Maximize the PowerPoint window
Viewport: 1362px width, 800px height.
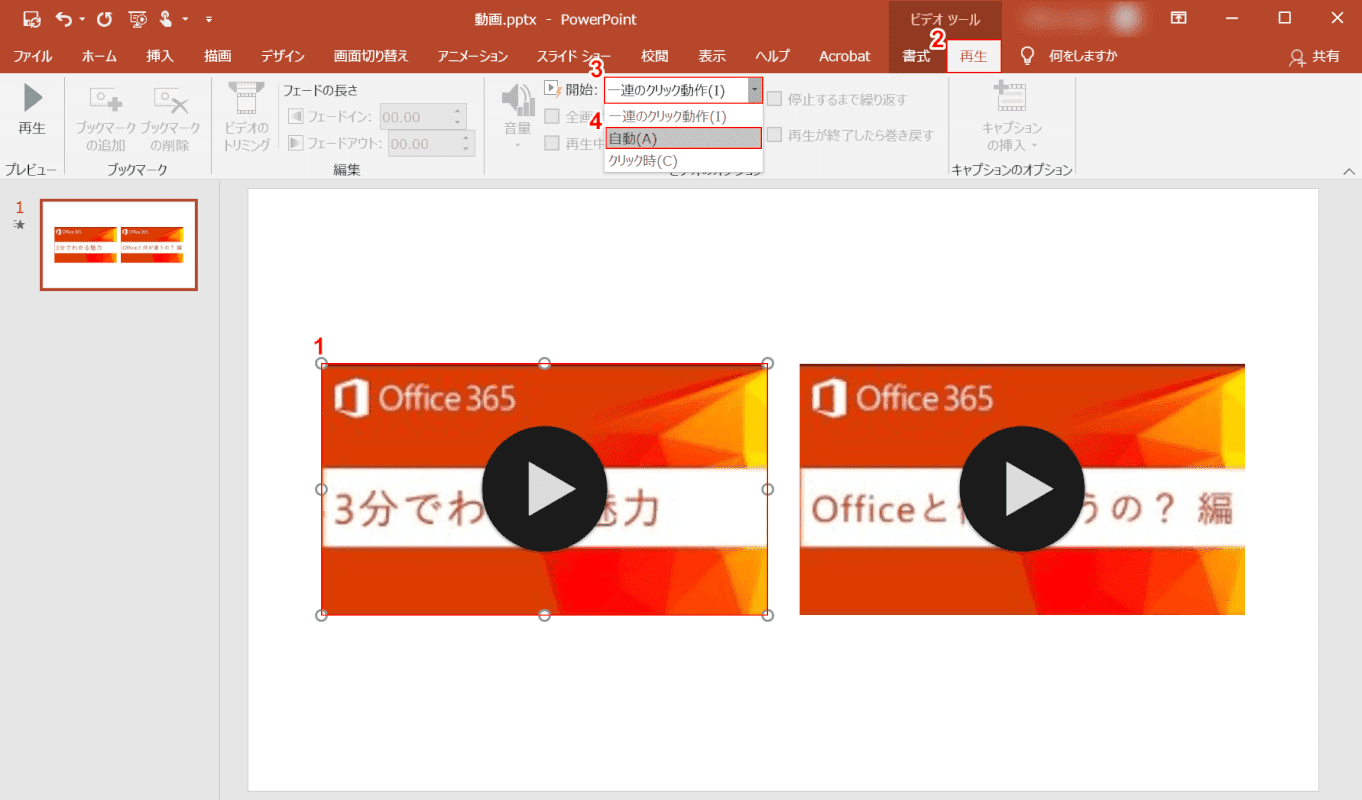point(1285,18)
